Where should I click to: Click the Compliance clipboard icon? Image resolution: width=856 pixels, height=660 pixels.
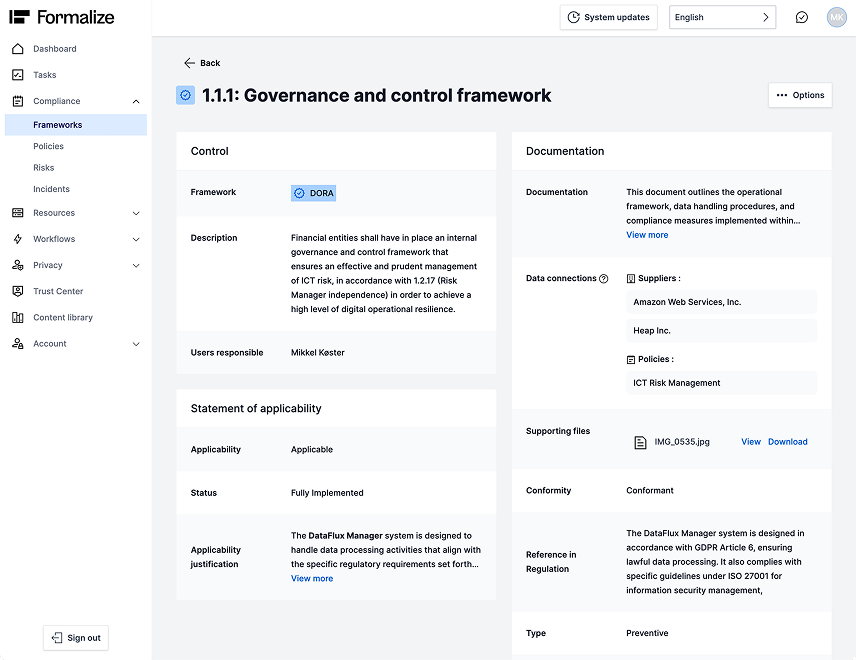point(17,101)
